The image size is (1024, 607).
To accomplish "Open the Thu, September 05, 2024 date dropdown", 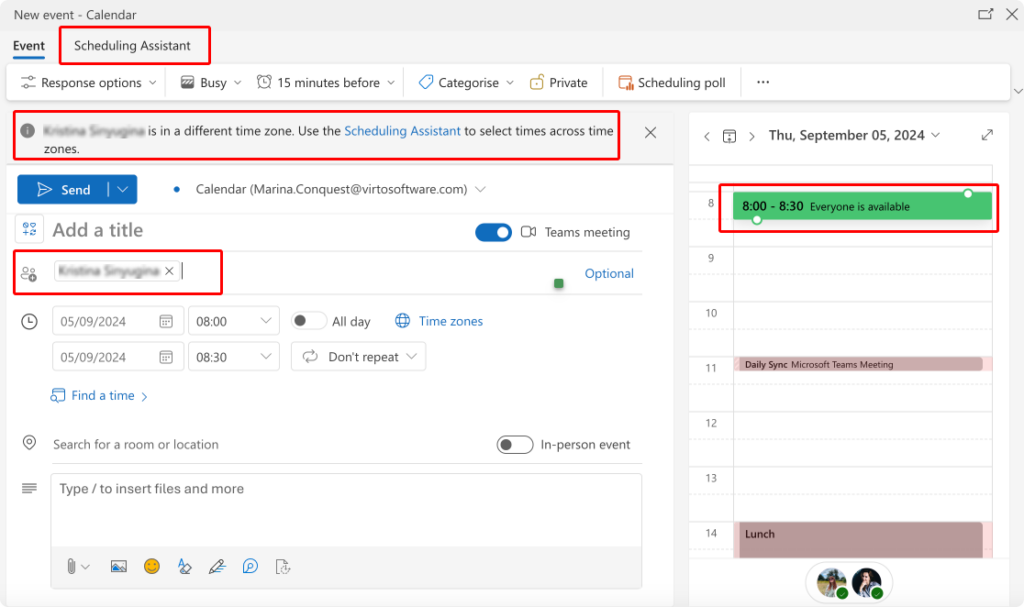I will click(854, 135).
